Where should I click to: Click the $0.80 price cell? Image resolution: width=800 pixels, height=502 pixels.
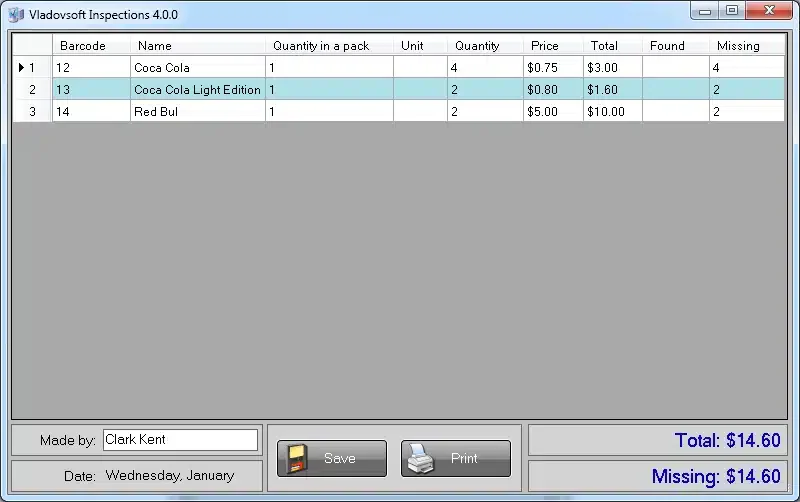coord(554,89)
